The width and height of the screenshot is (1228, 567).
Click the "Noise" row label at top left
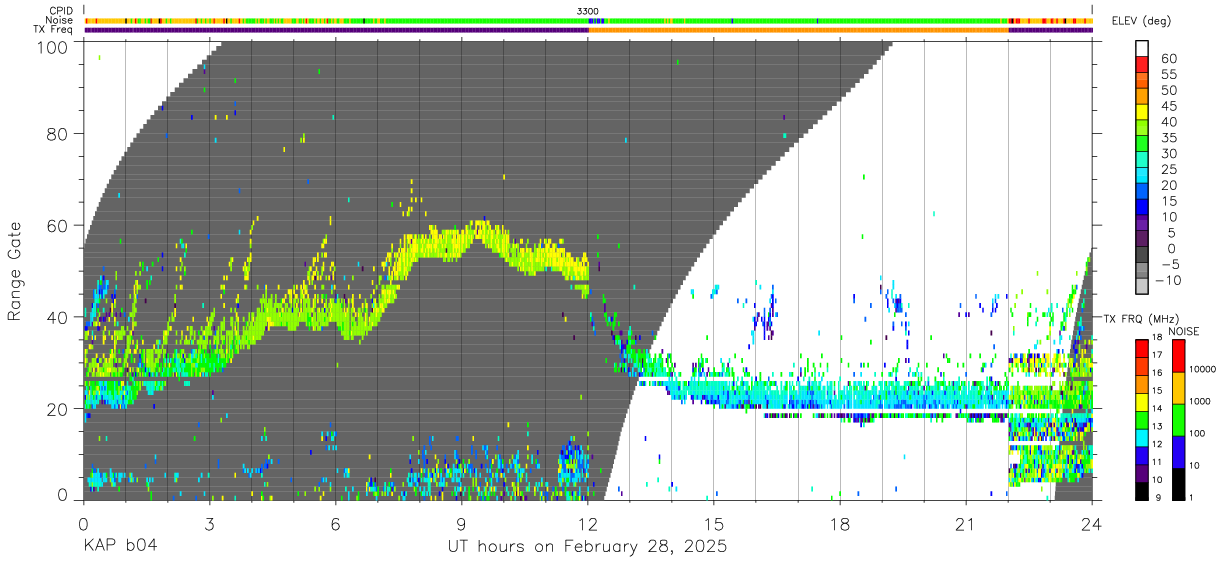click(60, 20)
